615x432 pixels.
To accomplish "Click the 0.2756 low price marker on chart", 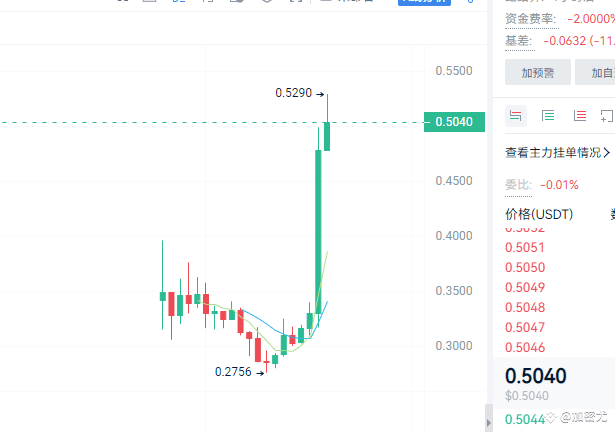I will point(239,372).
